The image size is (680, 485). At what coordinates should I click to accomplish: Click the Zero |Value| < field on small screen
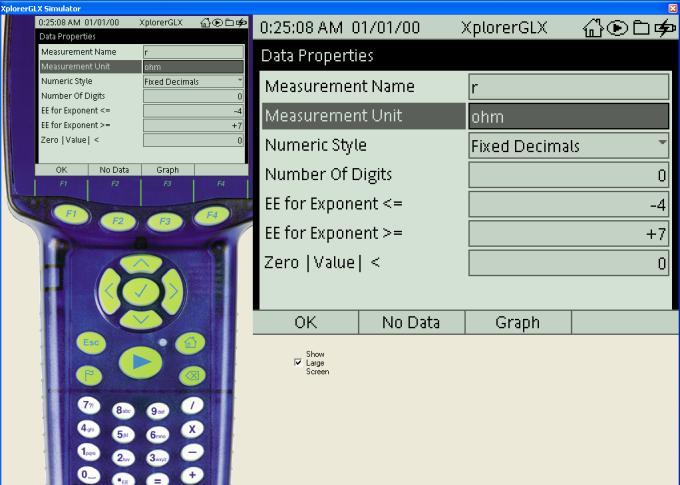point(193,140)
